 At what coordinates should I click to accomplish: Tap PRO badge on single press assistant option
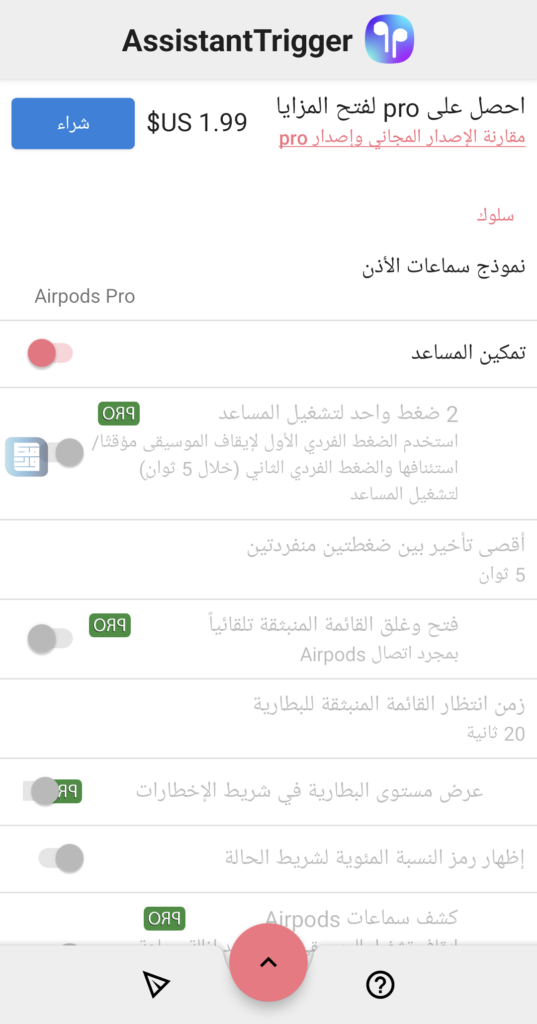[x=119, y=413]
